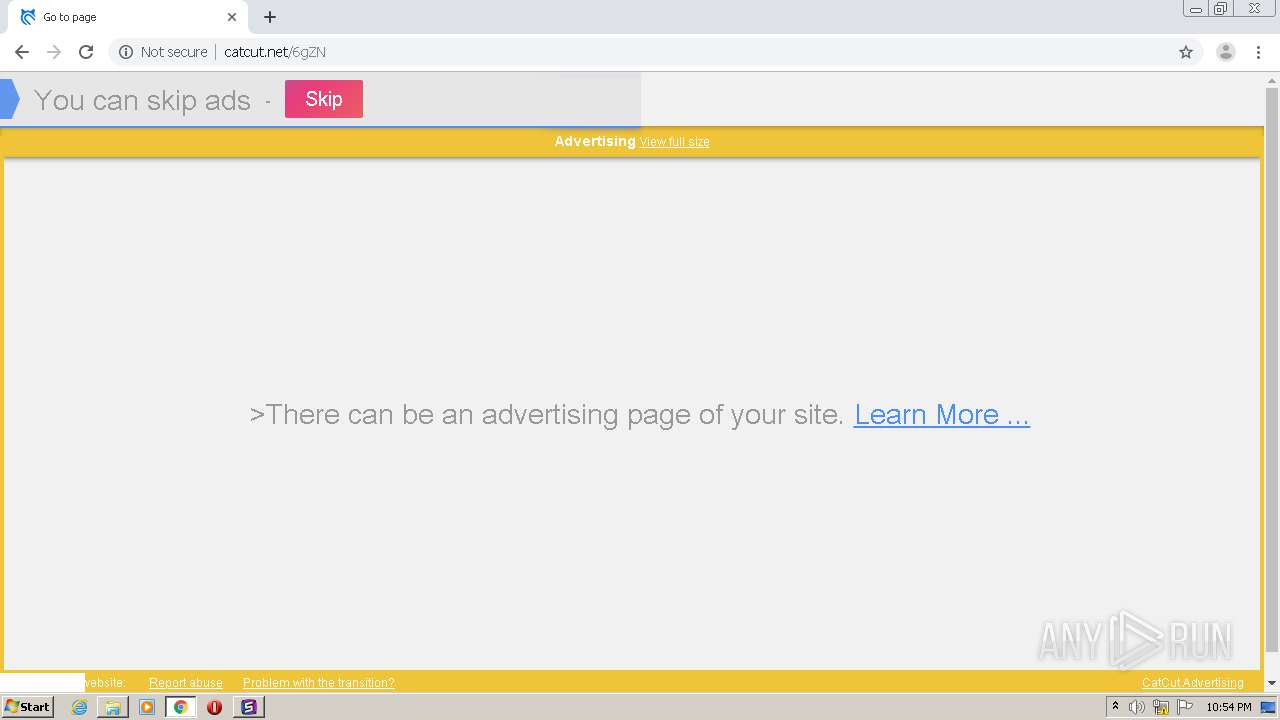Click the page's vertical scrollbar
The image size is (1280, 720).
[x=1272, y=370]
